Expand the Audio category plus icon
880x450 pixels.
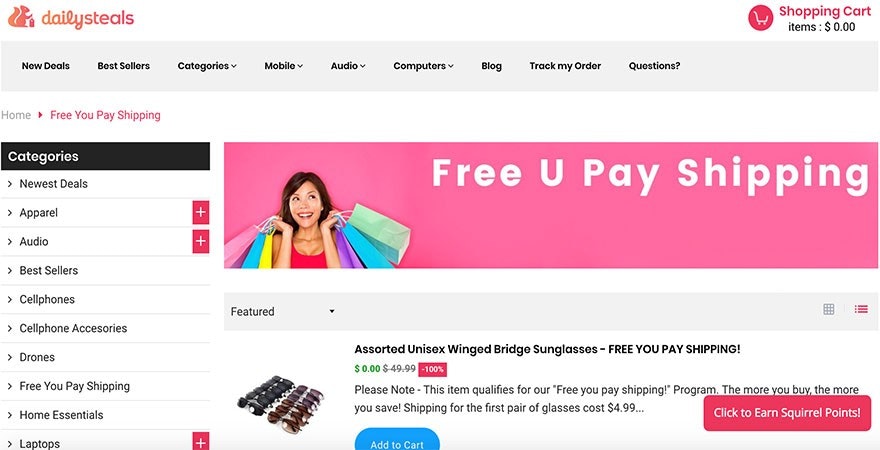[x=201, y=241]
